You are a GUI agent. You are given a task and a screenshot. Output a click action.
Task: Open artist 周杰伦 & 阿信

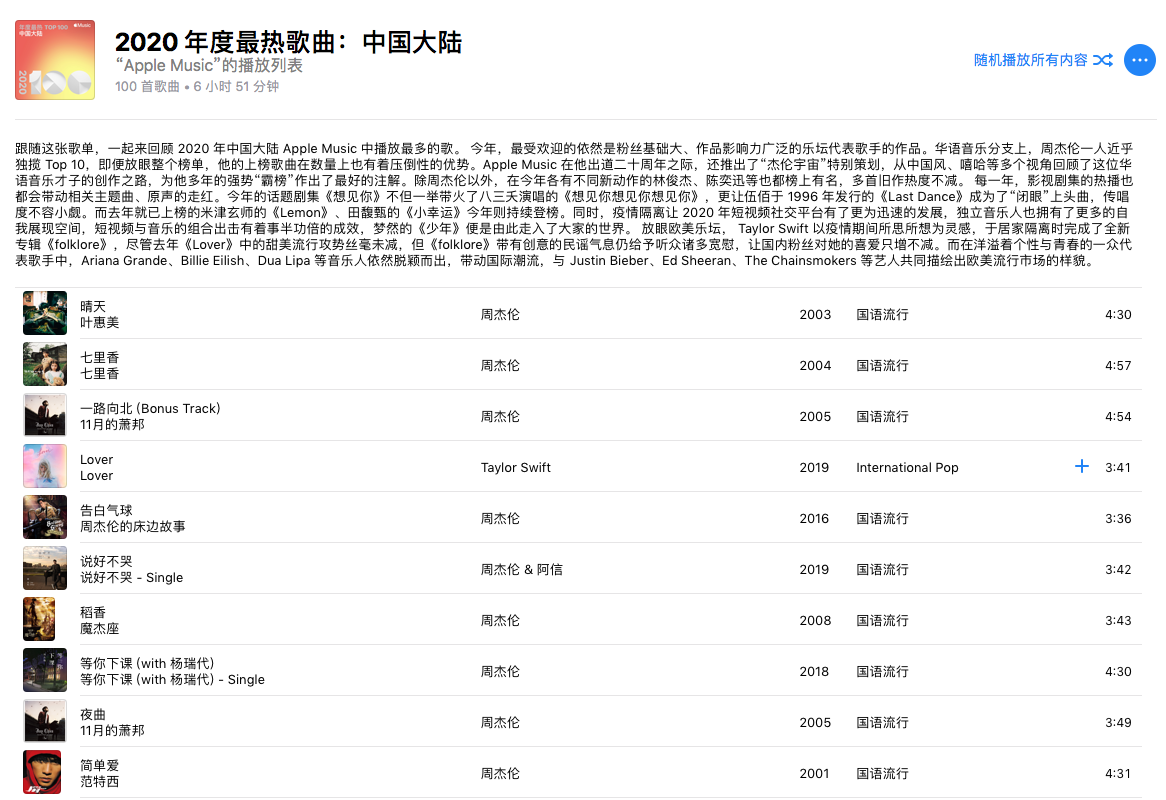(x=521, y=570)
